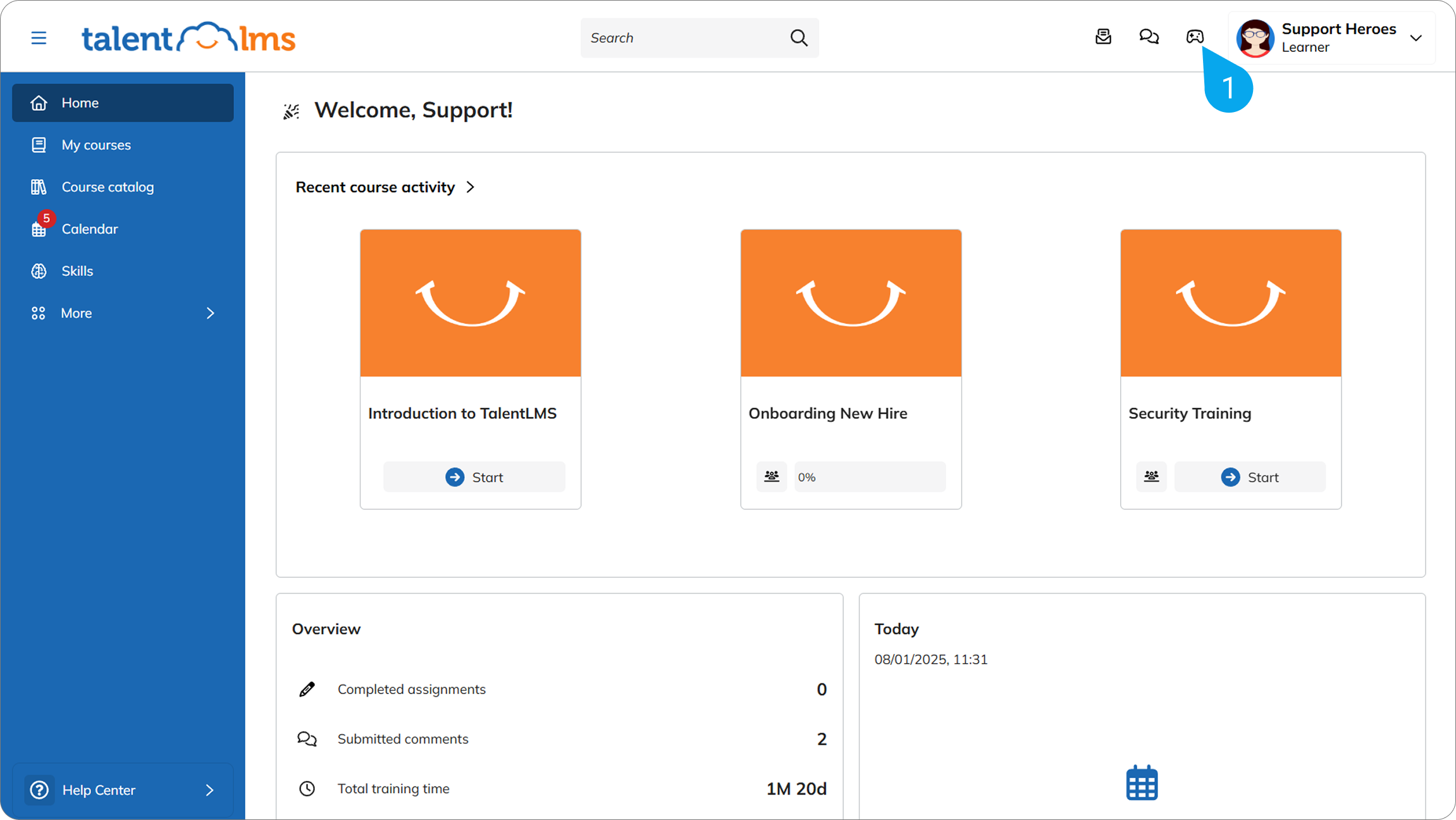Start the Introduction to TalentLMS course
Viewport: 1456px width, 820px height.
pyautogui.click(x=474, y=476)
